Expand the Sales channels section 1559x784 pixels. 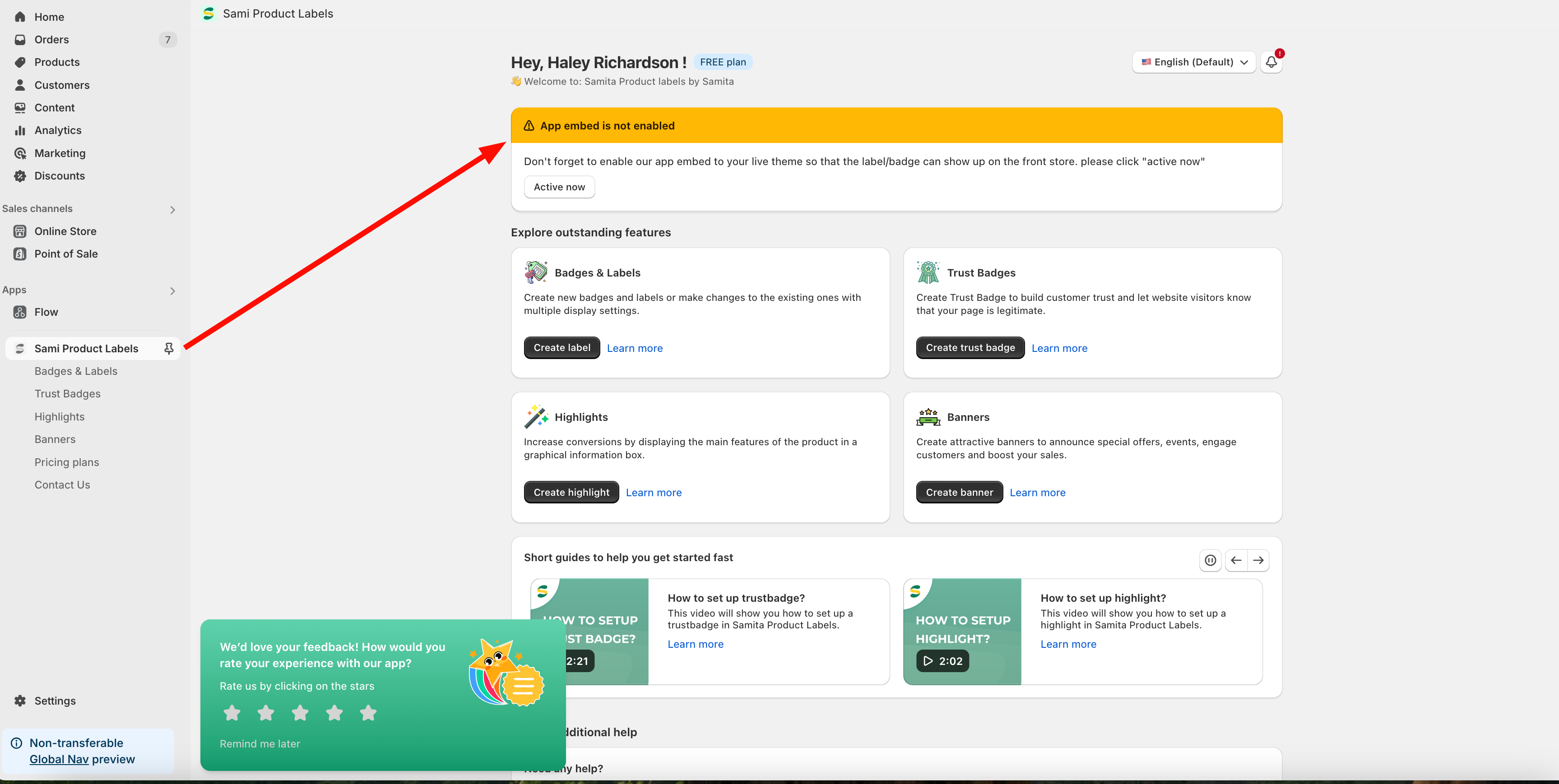pos(172,210)
